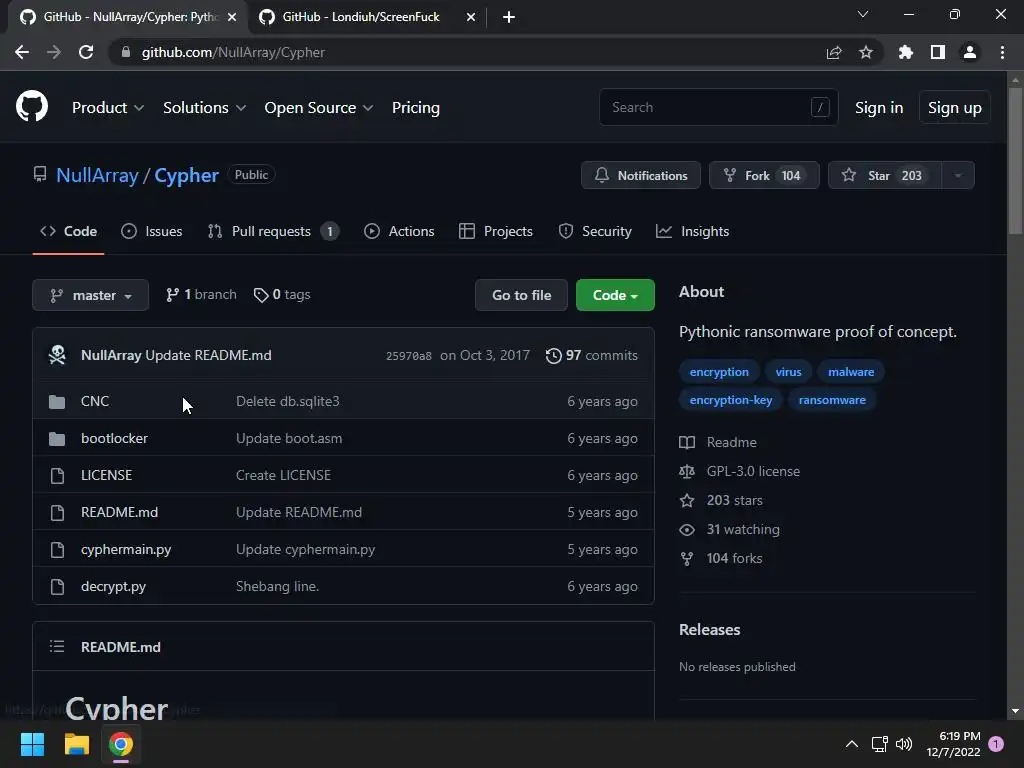Click the Notifications button

[641, 175]
